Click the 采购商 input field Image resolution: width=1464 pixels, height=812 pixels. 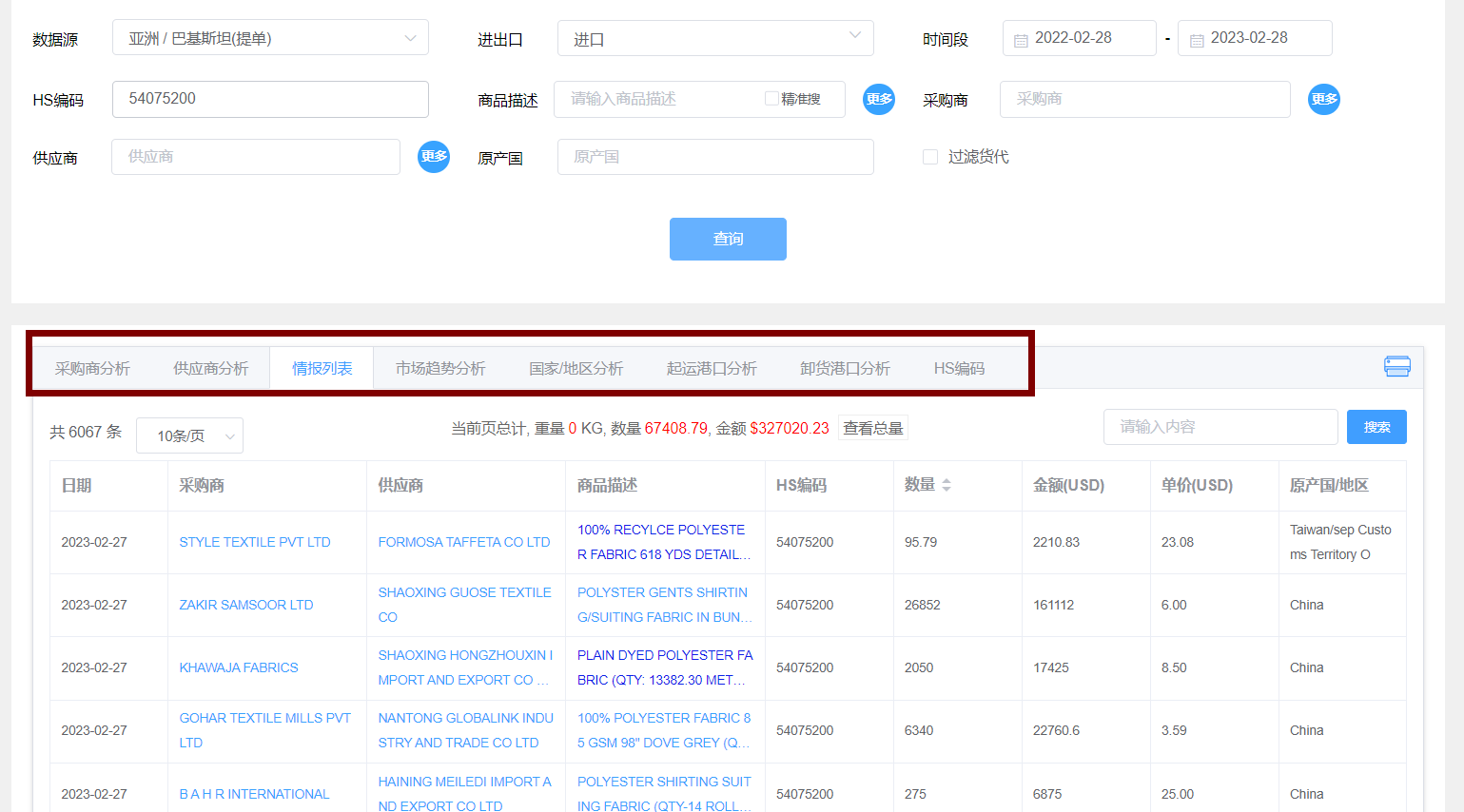pyautogui.click(x=1144, y=99)
